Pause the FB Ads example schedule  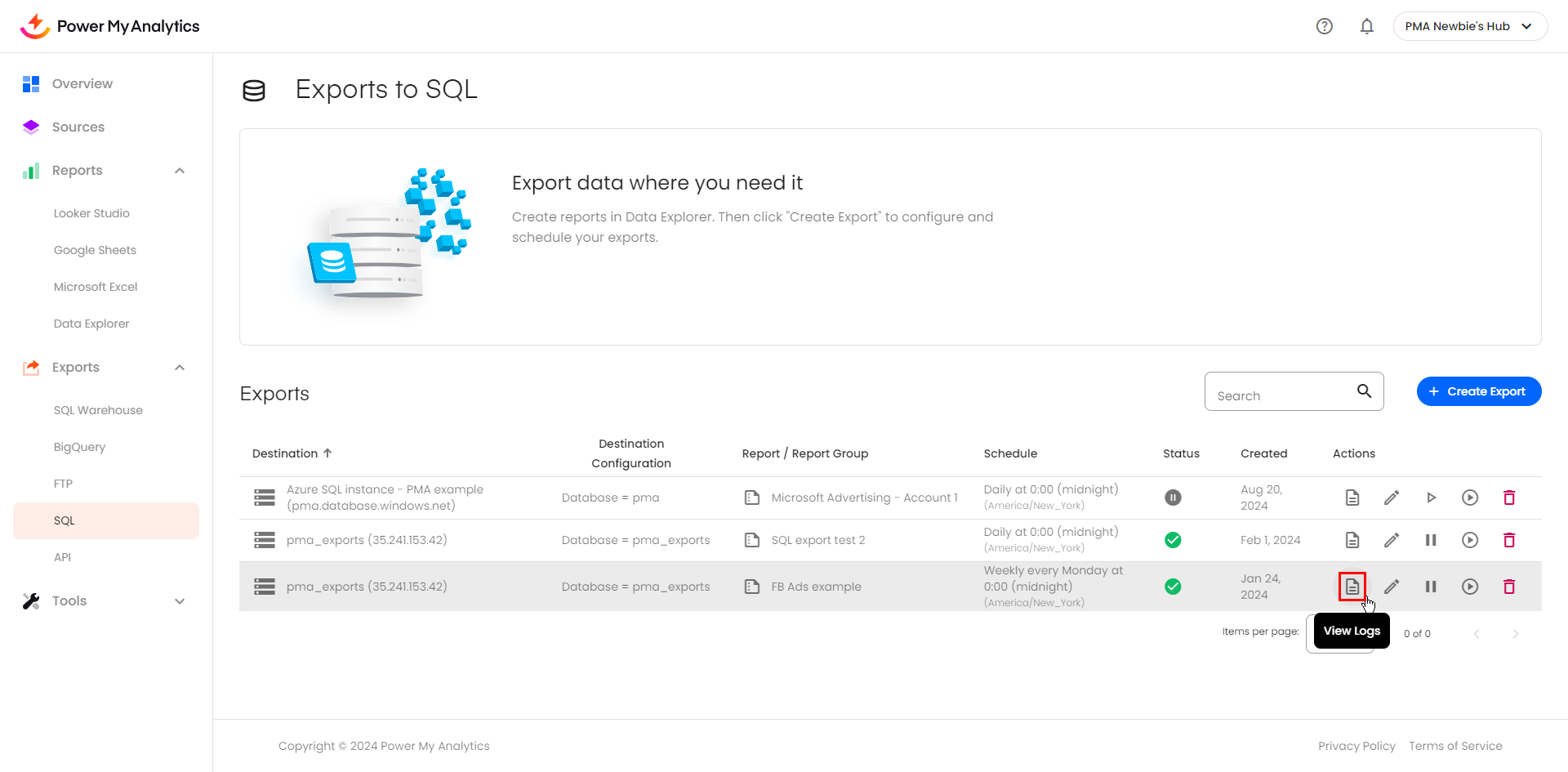point(1430,587)
